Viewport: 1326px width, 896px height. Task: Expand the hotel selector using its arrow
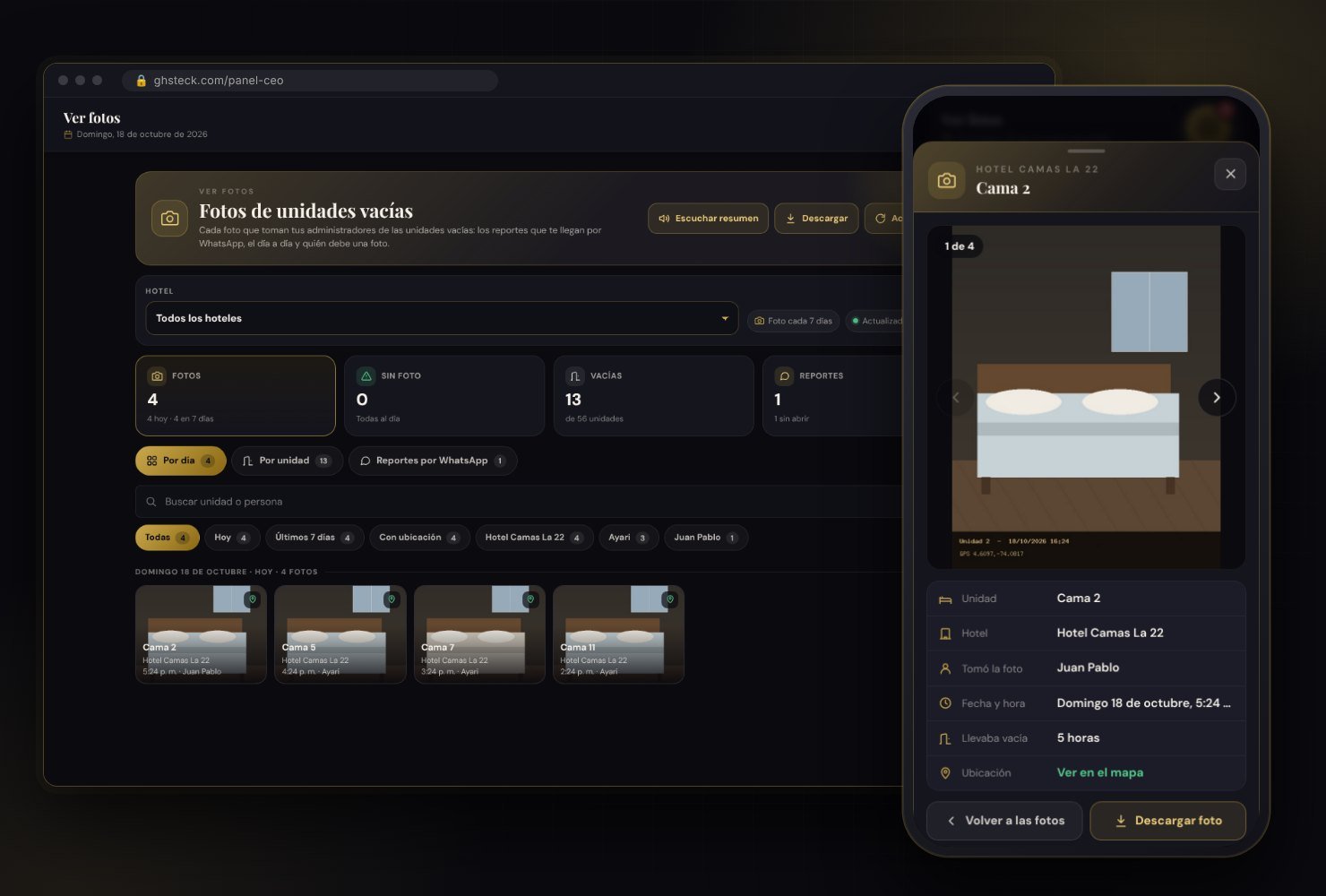(x=725, y=318)
